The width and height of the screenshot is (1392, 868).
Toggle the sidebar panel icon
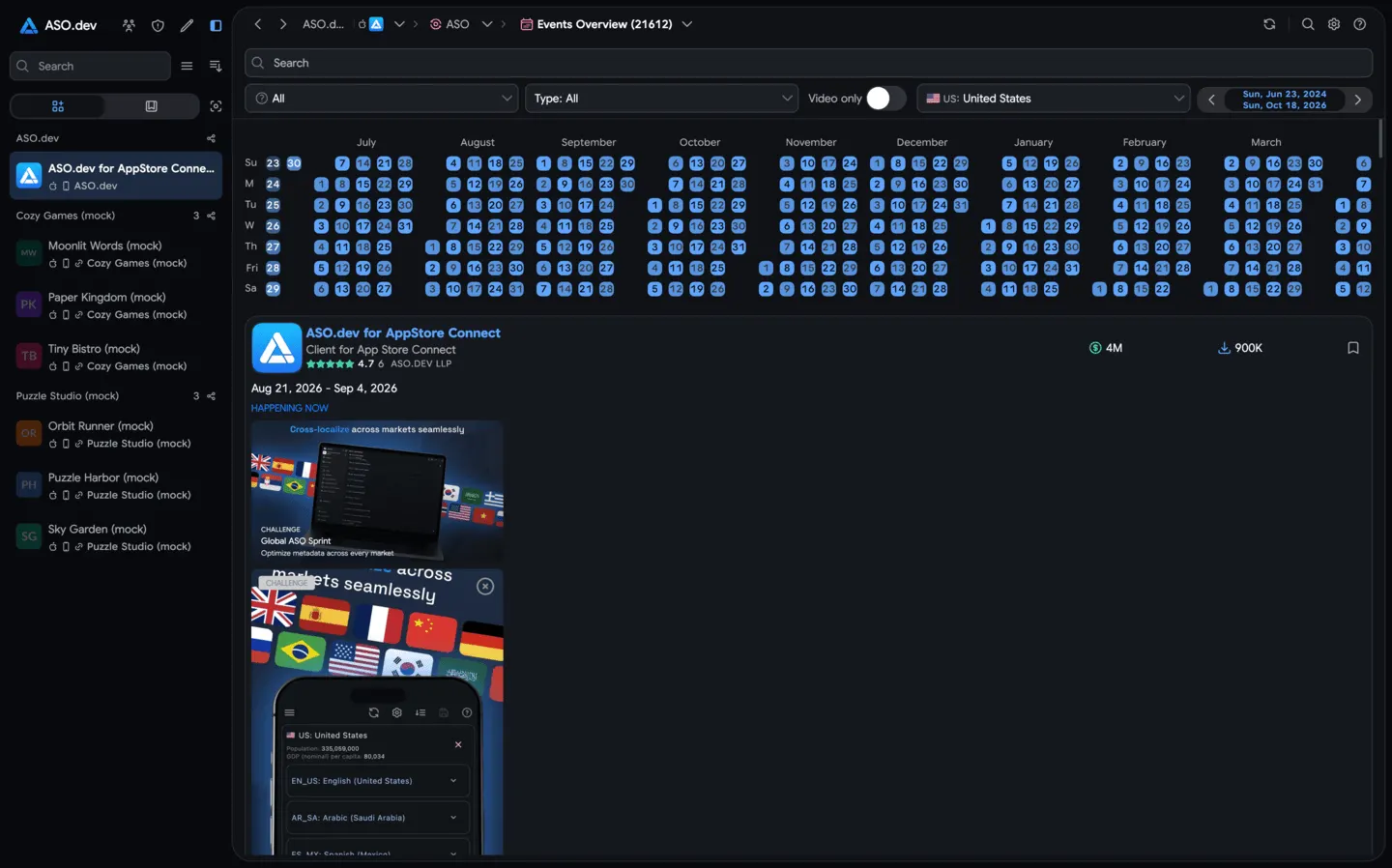point(216,25)
